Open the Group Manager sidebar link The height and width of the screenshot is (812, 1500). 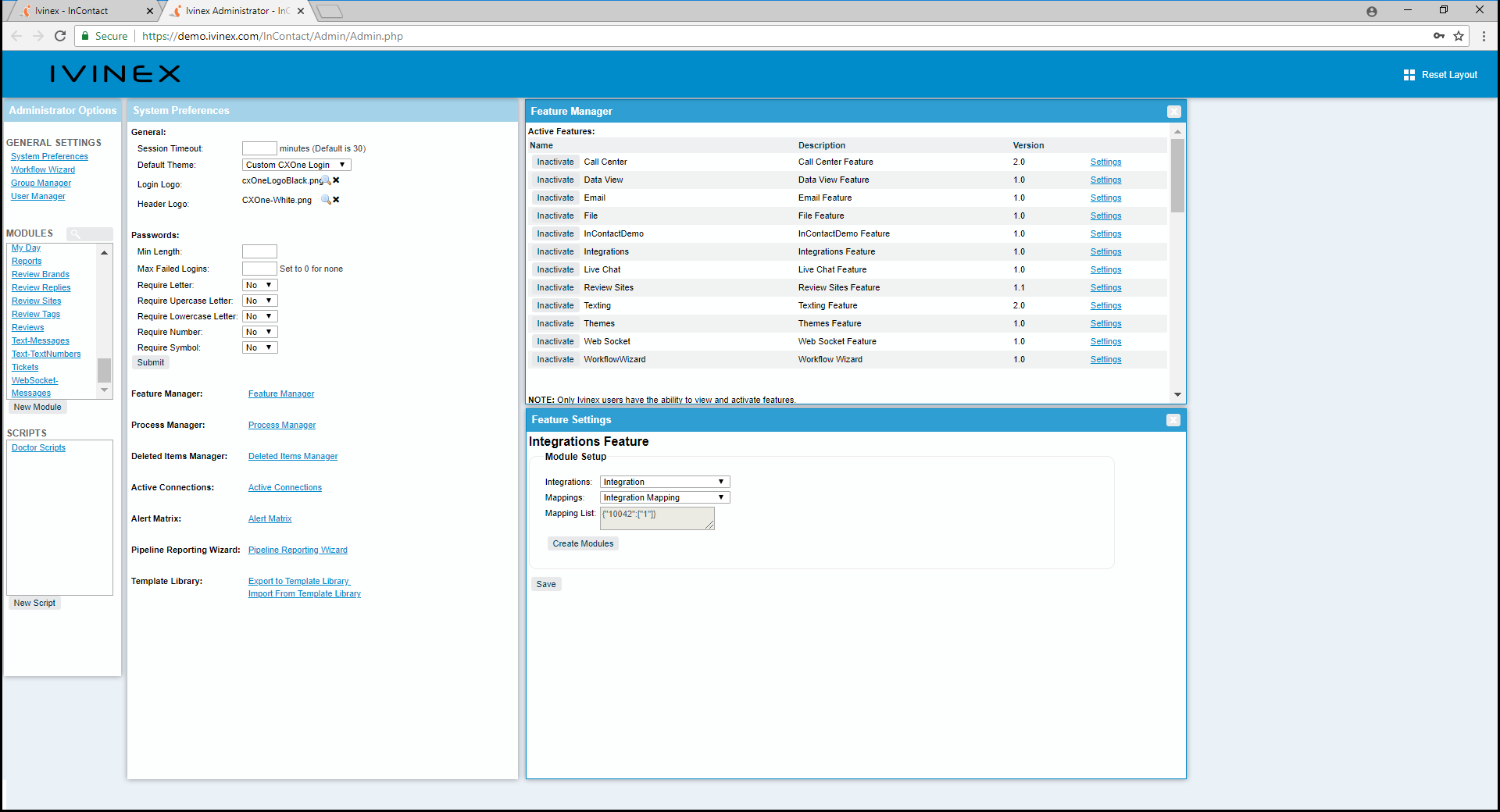tap(41, 183)
